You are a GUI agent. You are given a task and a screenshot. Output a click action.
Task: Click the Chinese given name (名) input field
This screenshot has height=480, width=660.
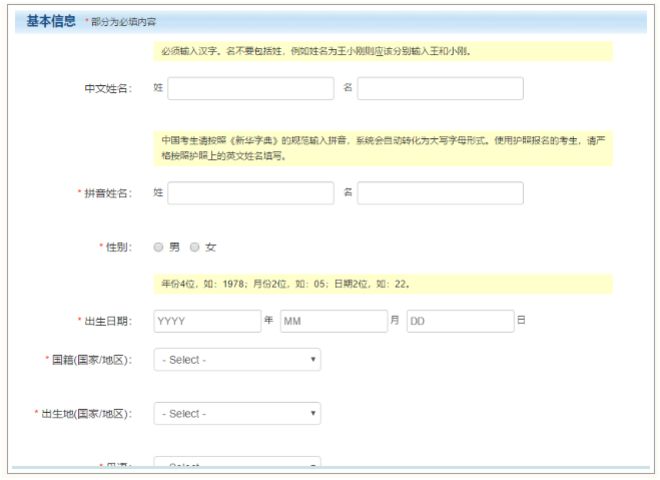(x=440, y=88)
